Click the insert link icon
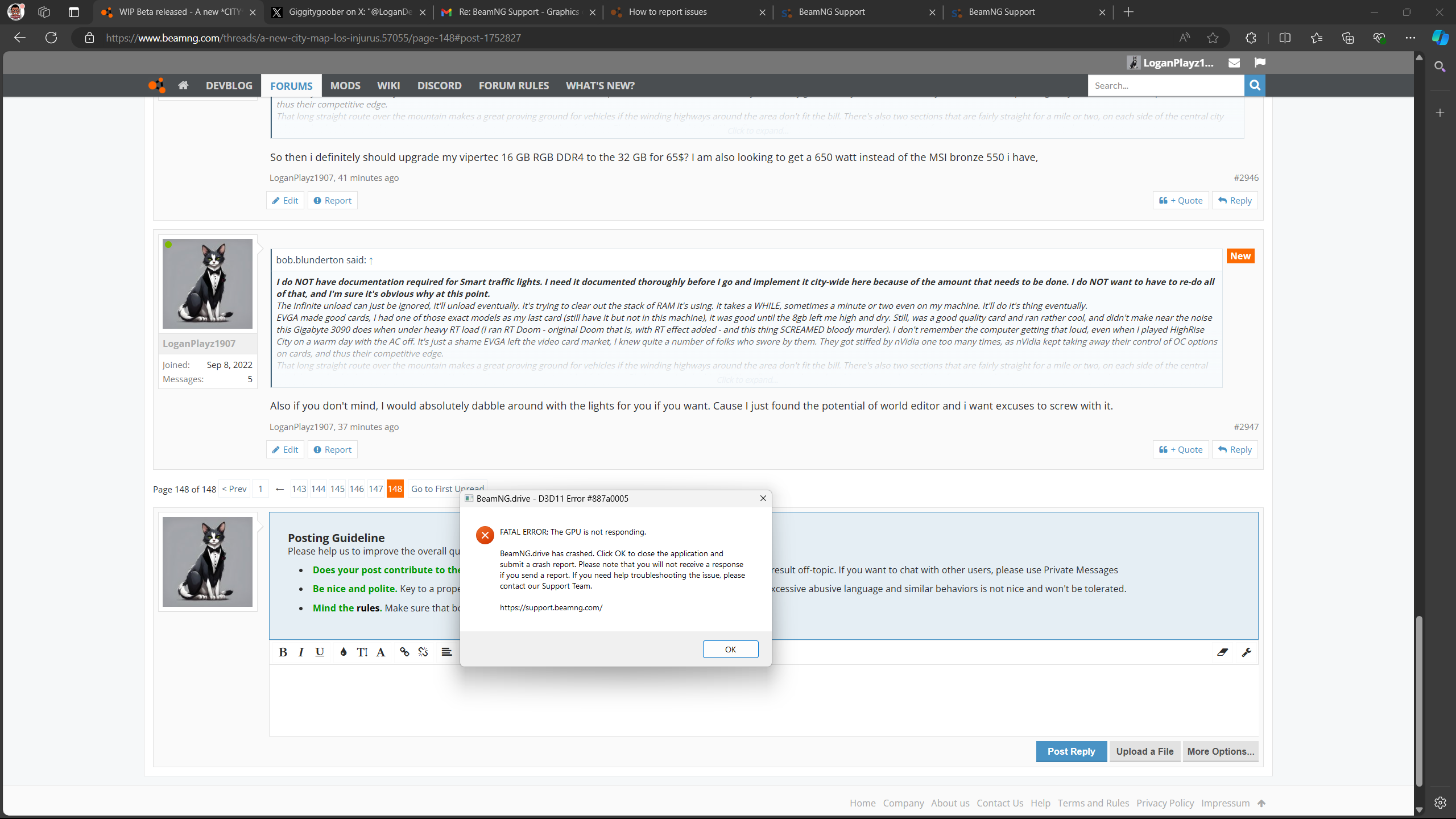The width and height of the screenshot is (1456, 819). (x=404, y=652)
